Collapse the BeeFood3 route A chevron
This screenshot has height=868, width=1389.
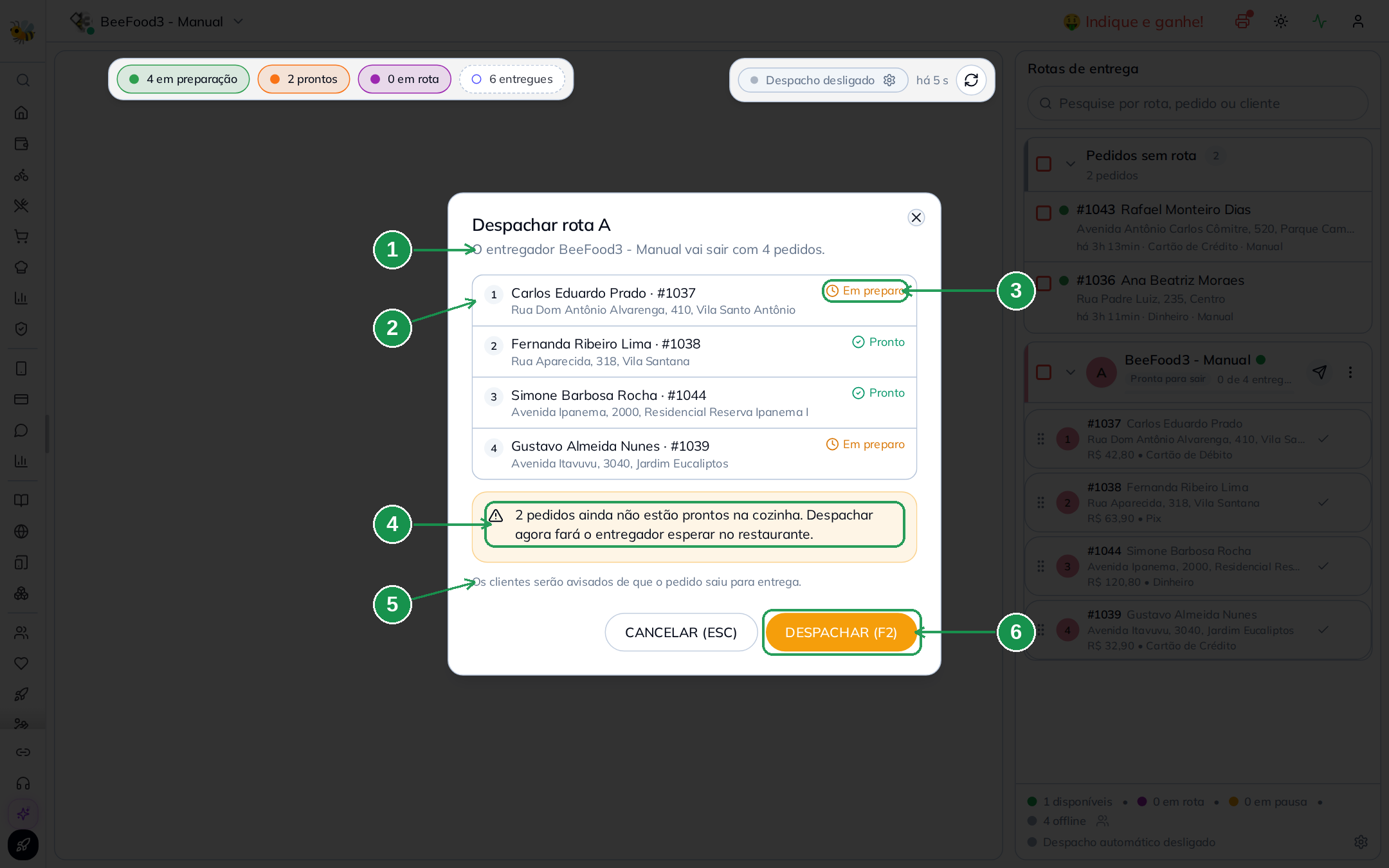(1071, 372)
